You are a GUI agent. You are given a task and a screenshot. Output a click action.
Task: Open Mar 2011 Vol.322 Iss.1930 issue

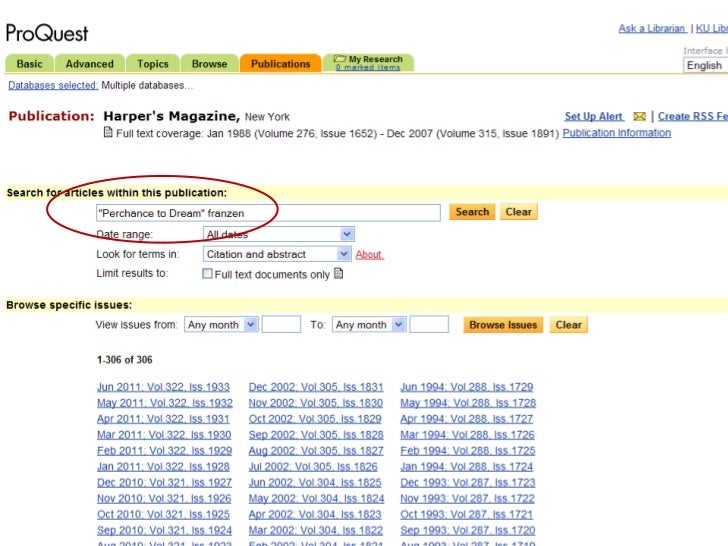[x=164, y=435]
